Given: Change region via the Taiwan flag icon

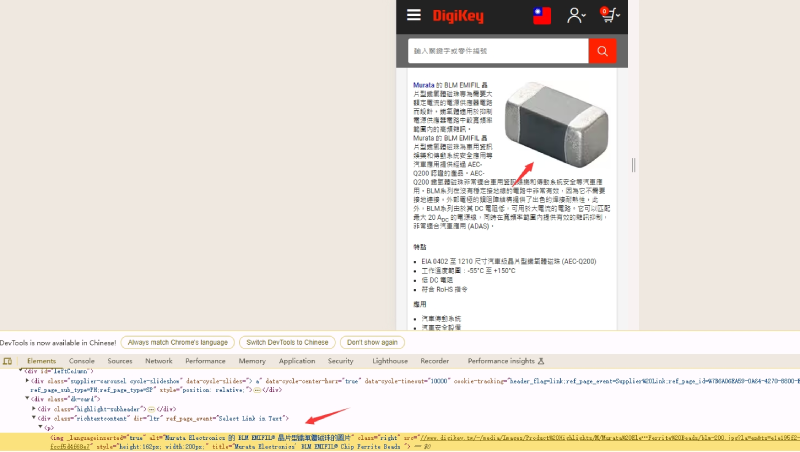Looking at the screenshot, I should point(542,15).
